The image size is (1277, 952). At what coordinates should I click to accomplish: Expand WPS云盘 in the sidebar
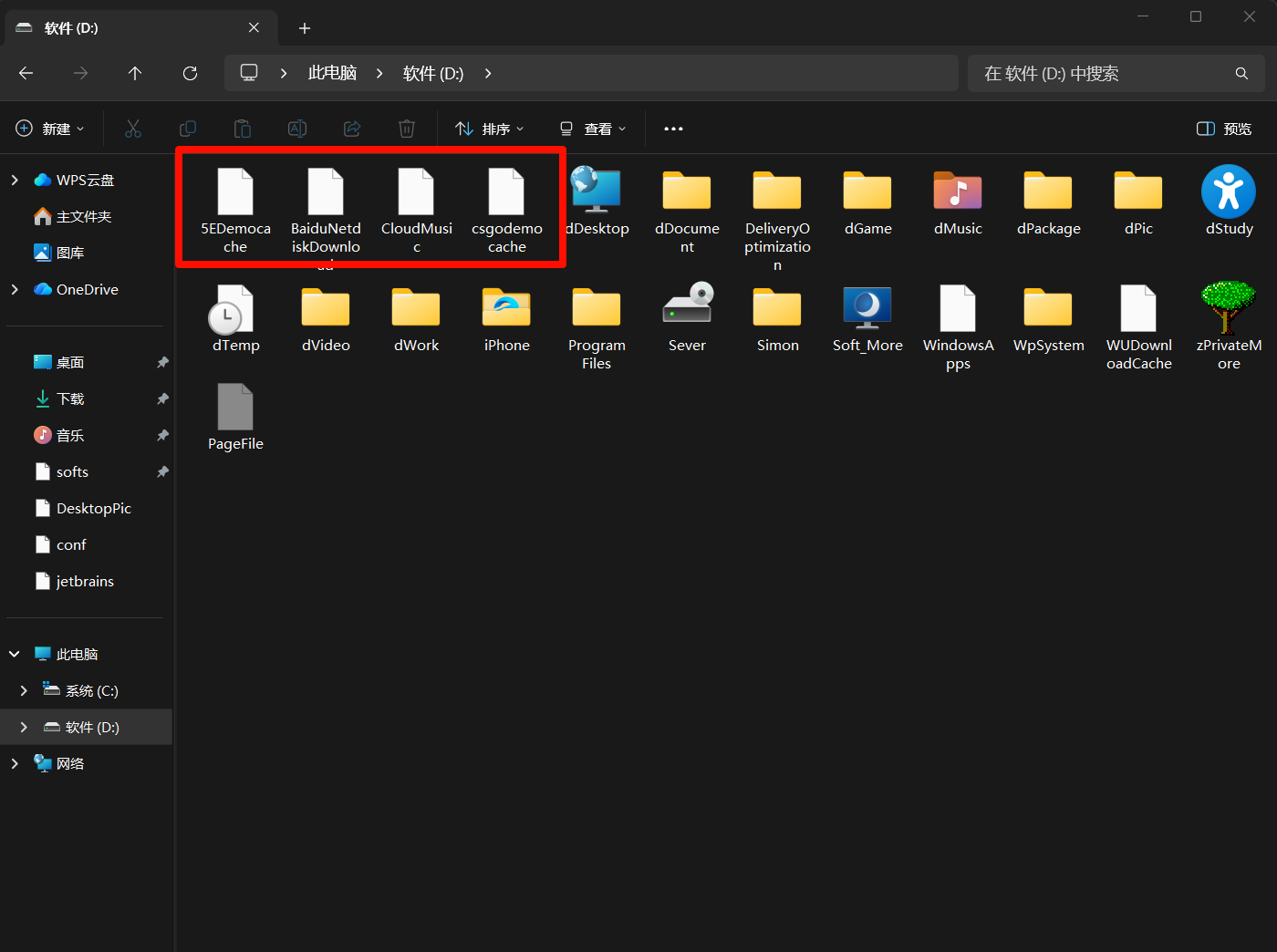click(15, 180)
